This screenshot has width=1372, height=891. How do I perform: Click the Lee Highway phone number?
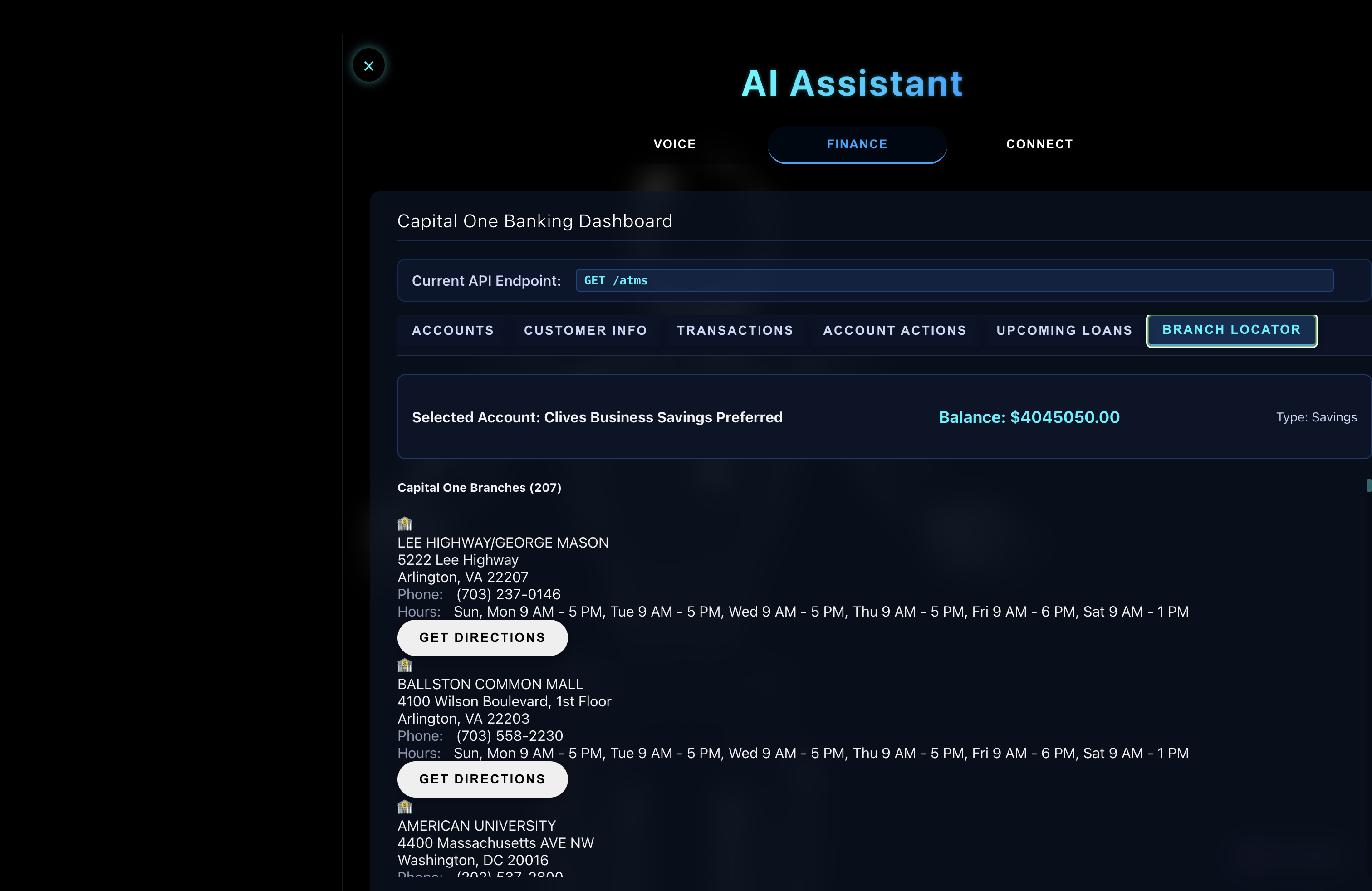508,594
